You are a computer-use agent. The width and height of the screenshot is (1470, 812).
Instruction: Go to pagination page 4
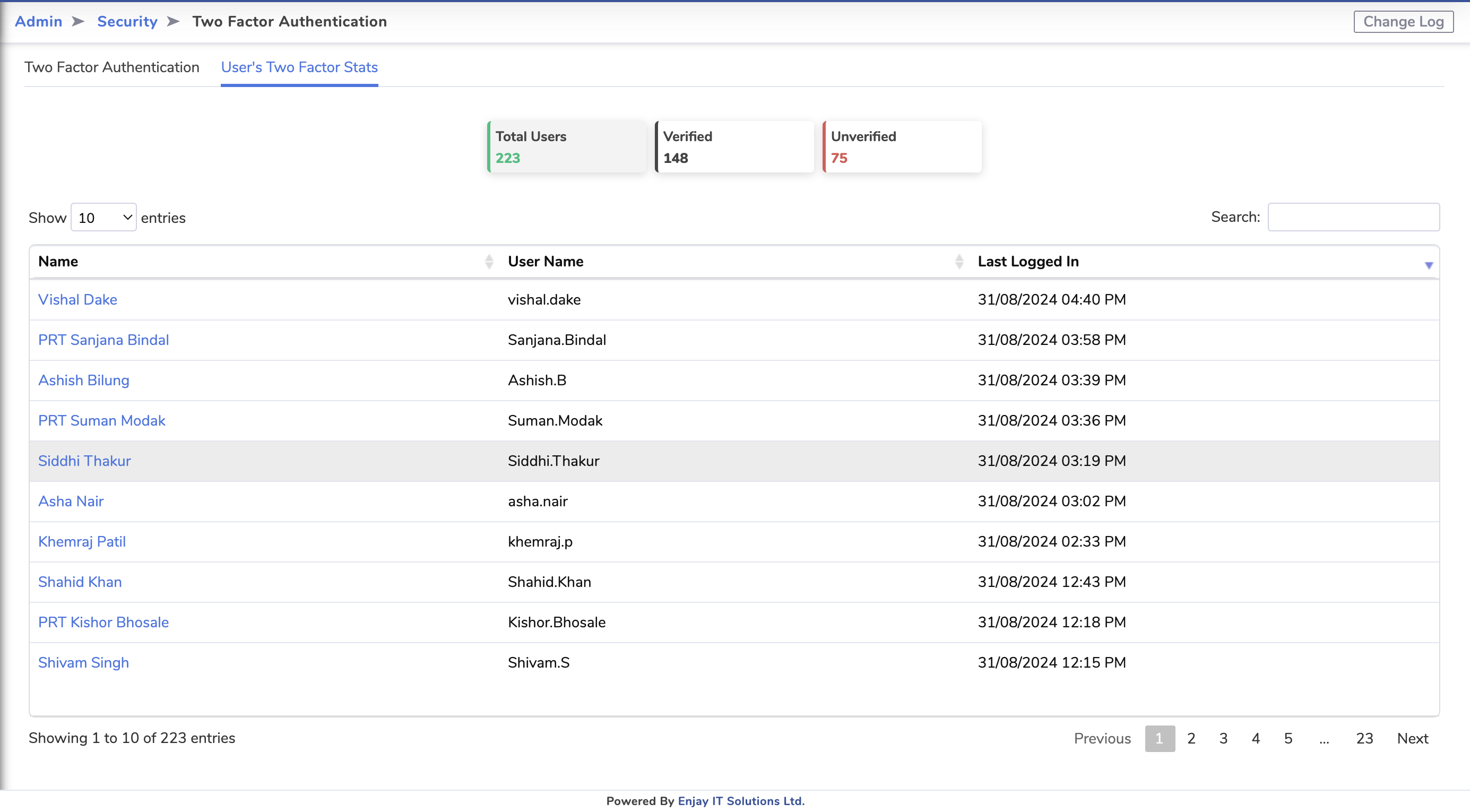pyautogui.click(x=1256, y=738)
